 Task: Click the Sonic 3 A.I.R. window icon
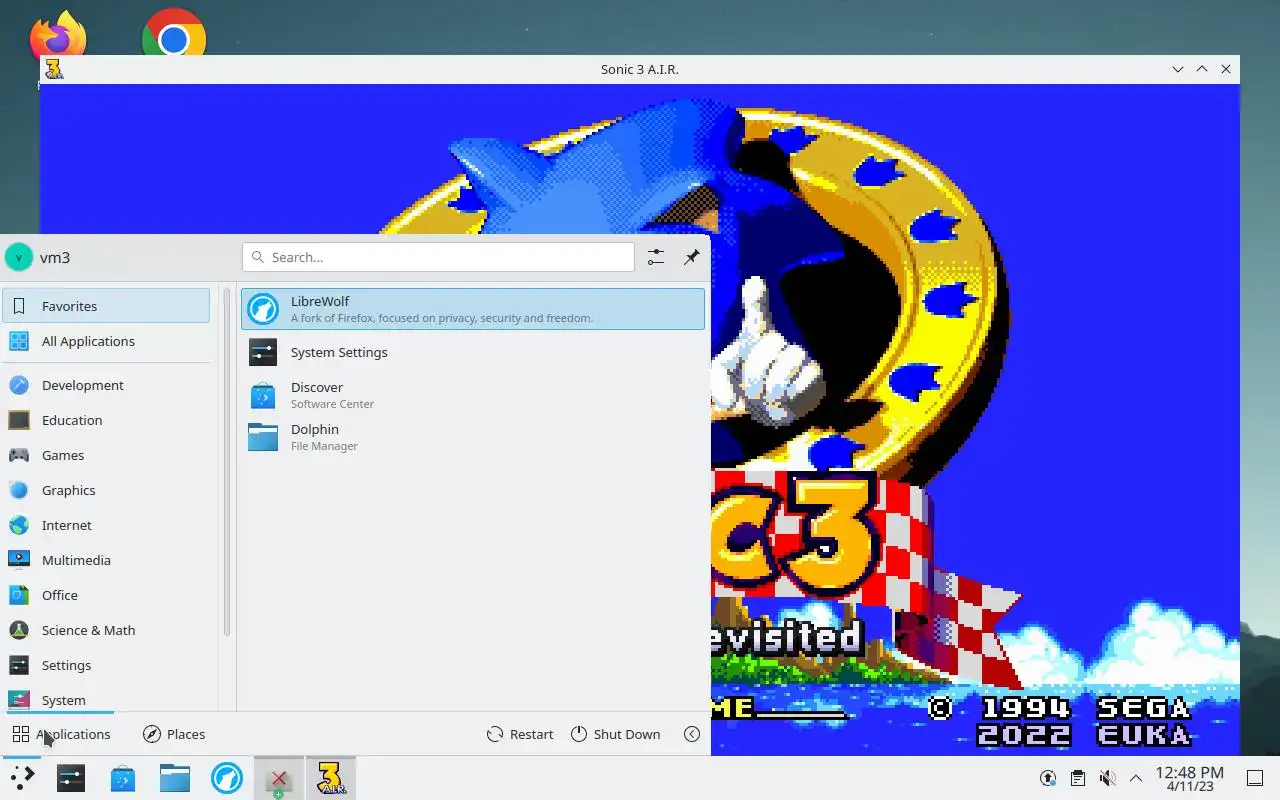click(x=54, y=69)
